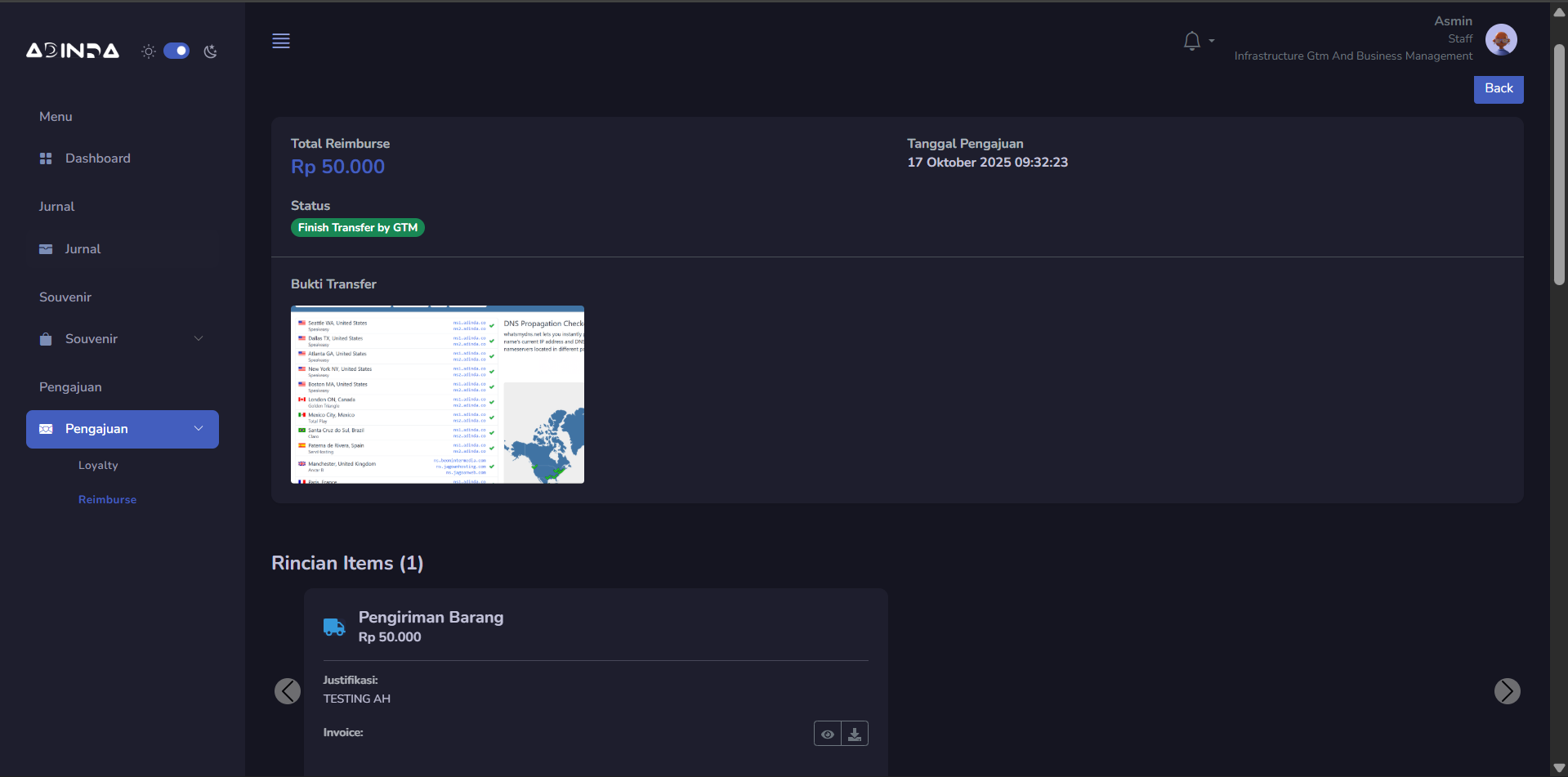
Task: Open Dashboard from the sidebar
Action: (97, 159)
